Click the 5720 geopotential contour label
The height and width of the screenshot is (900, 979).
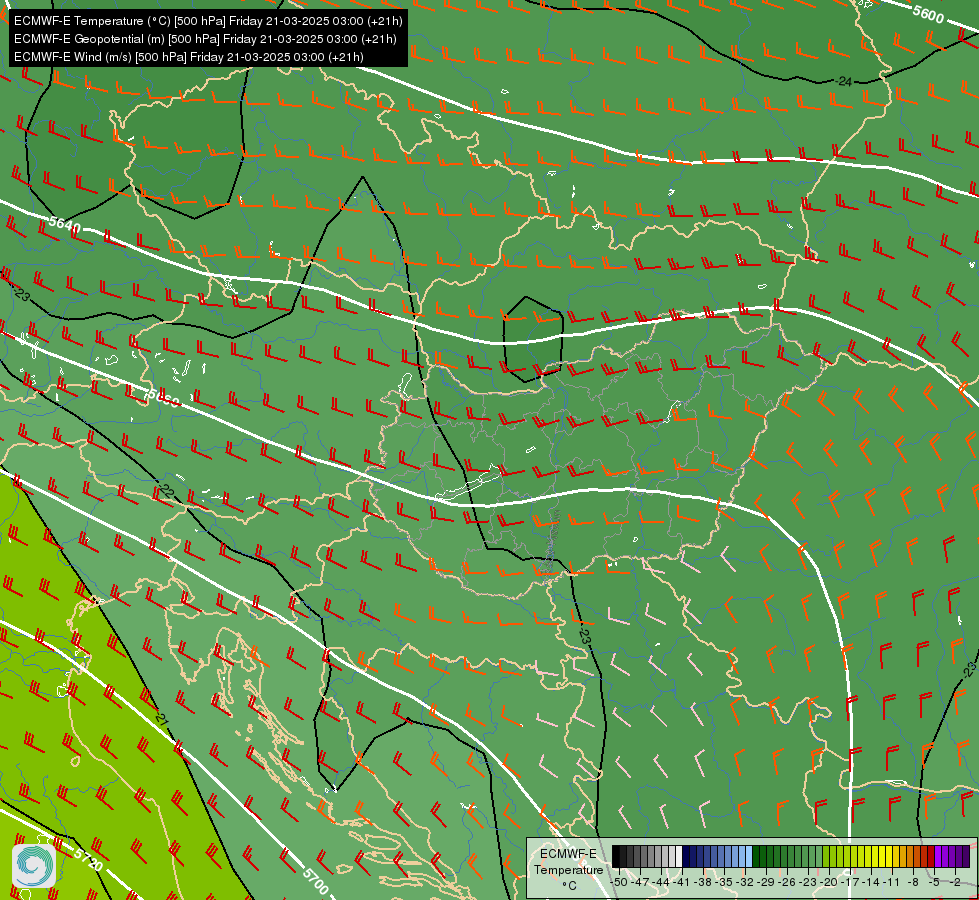pos(87,859)
